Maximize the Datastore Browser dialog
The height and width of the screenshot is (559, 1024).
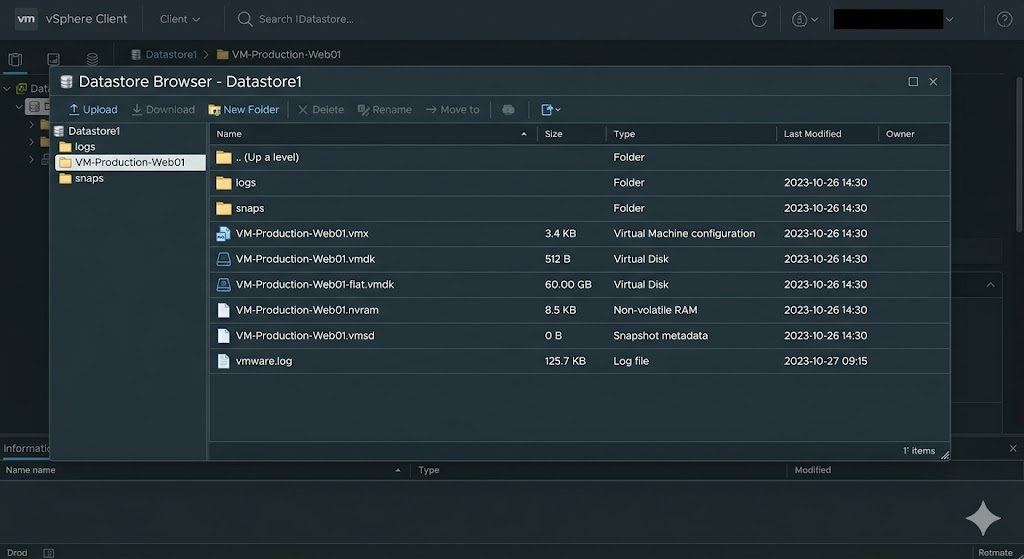point(913,82)
